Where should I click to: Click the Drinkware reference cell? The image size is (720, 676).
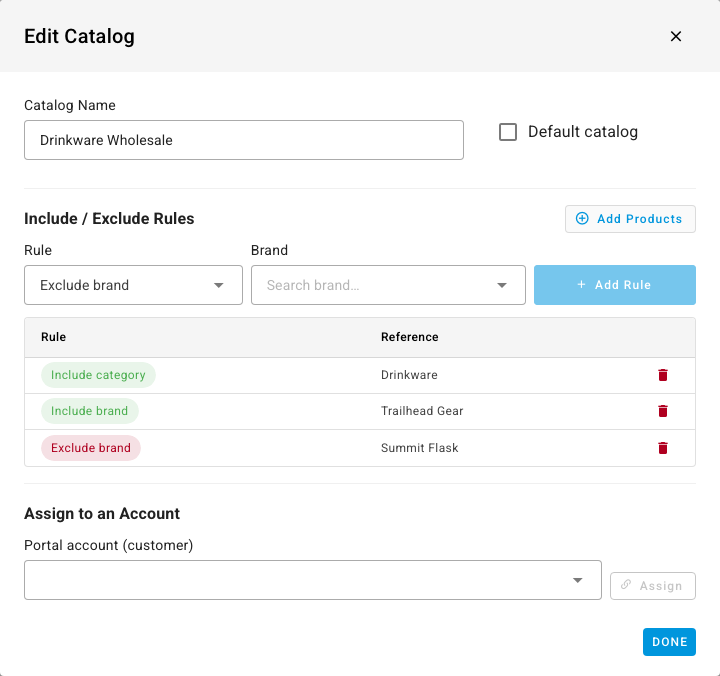pyautogui.click(x=409, y=375)
